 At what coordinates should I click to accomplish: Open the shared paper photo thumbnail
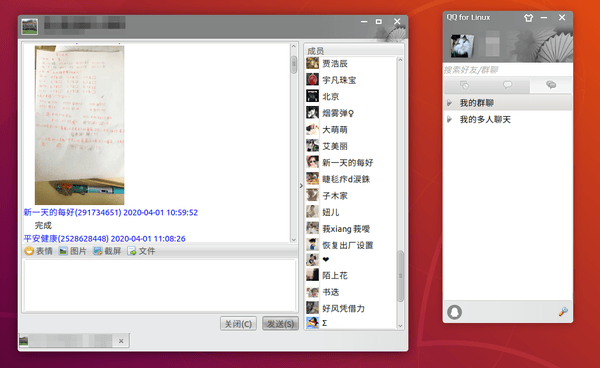tap(80, 125)
